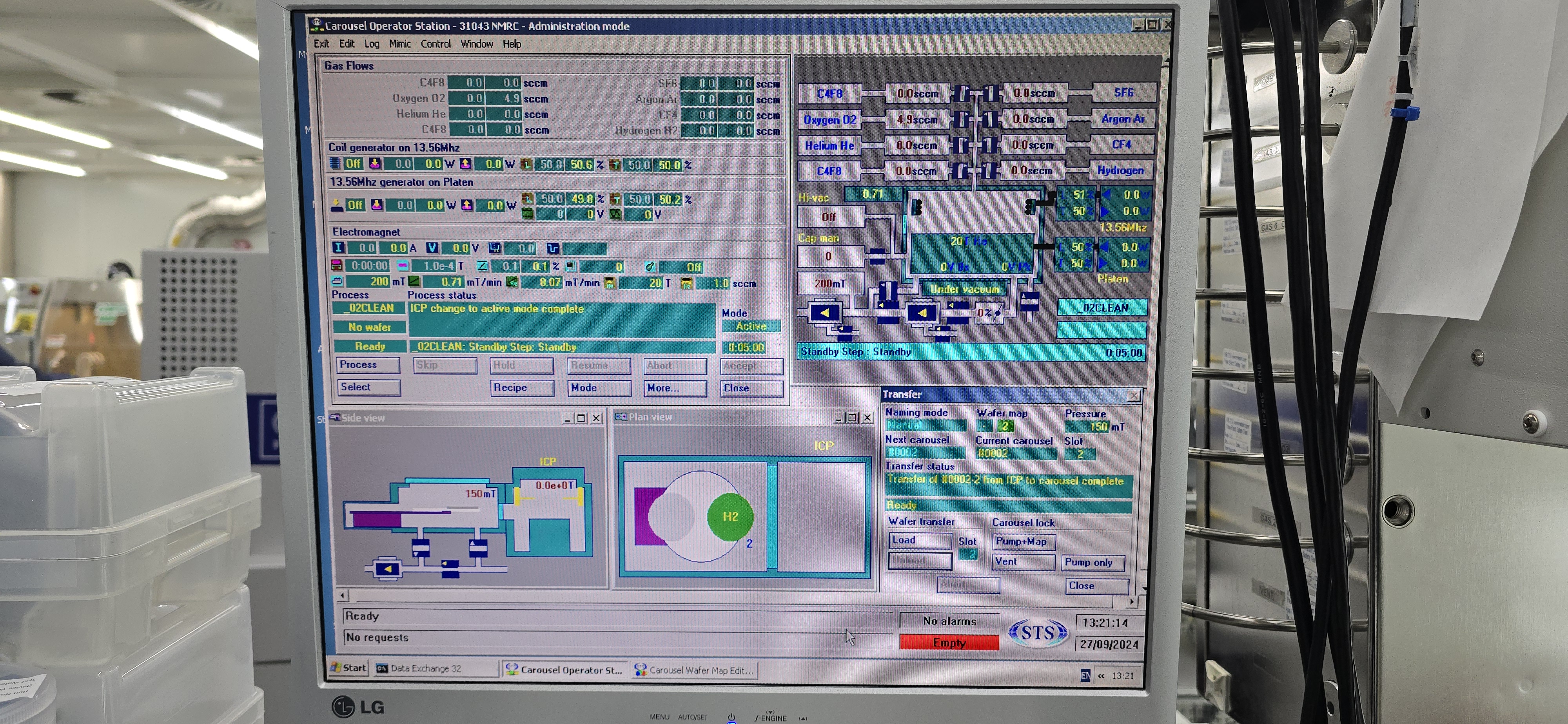
Task: Open the Control menu
Action: pos(435,44)
